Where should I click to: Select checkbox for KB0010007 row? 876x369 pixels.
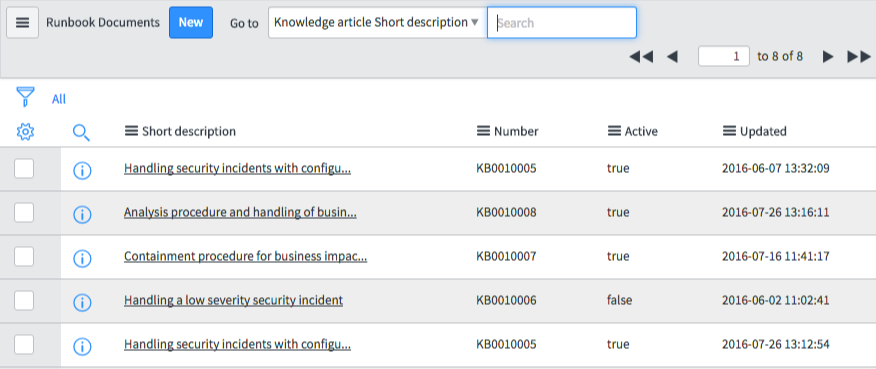(x=24, y=257)
